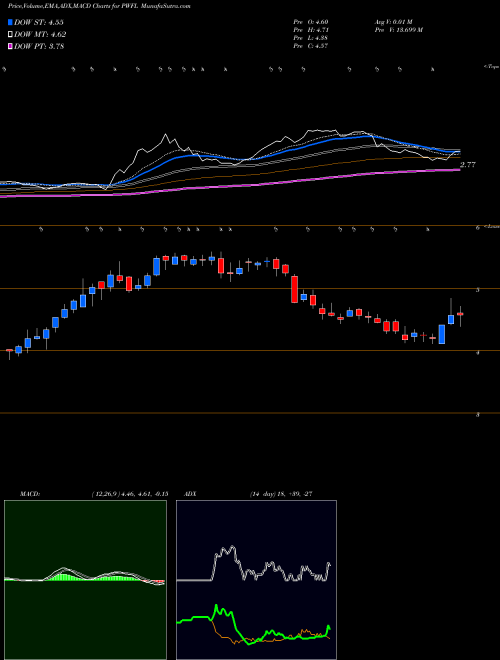Click ADX parameters '(14 day) 18, +39, -27'

click(279, 494)
